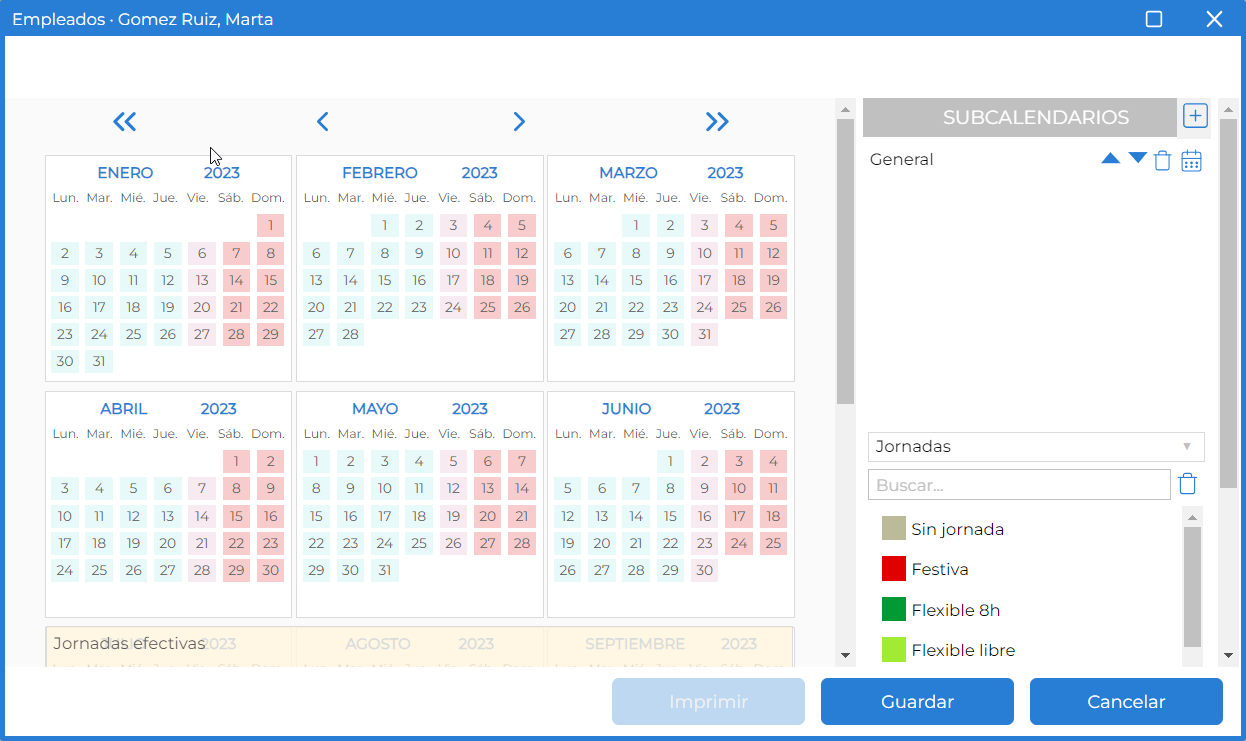Viewport: 1246px width, 741px height.
Task: Click scroll-up arrow of jornadas list scrollbar
Action: click(1192, 517)
